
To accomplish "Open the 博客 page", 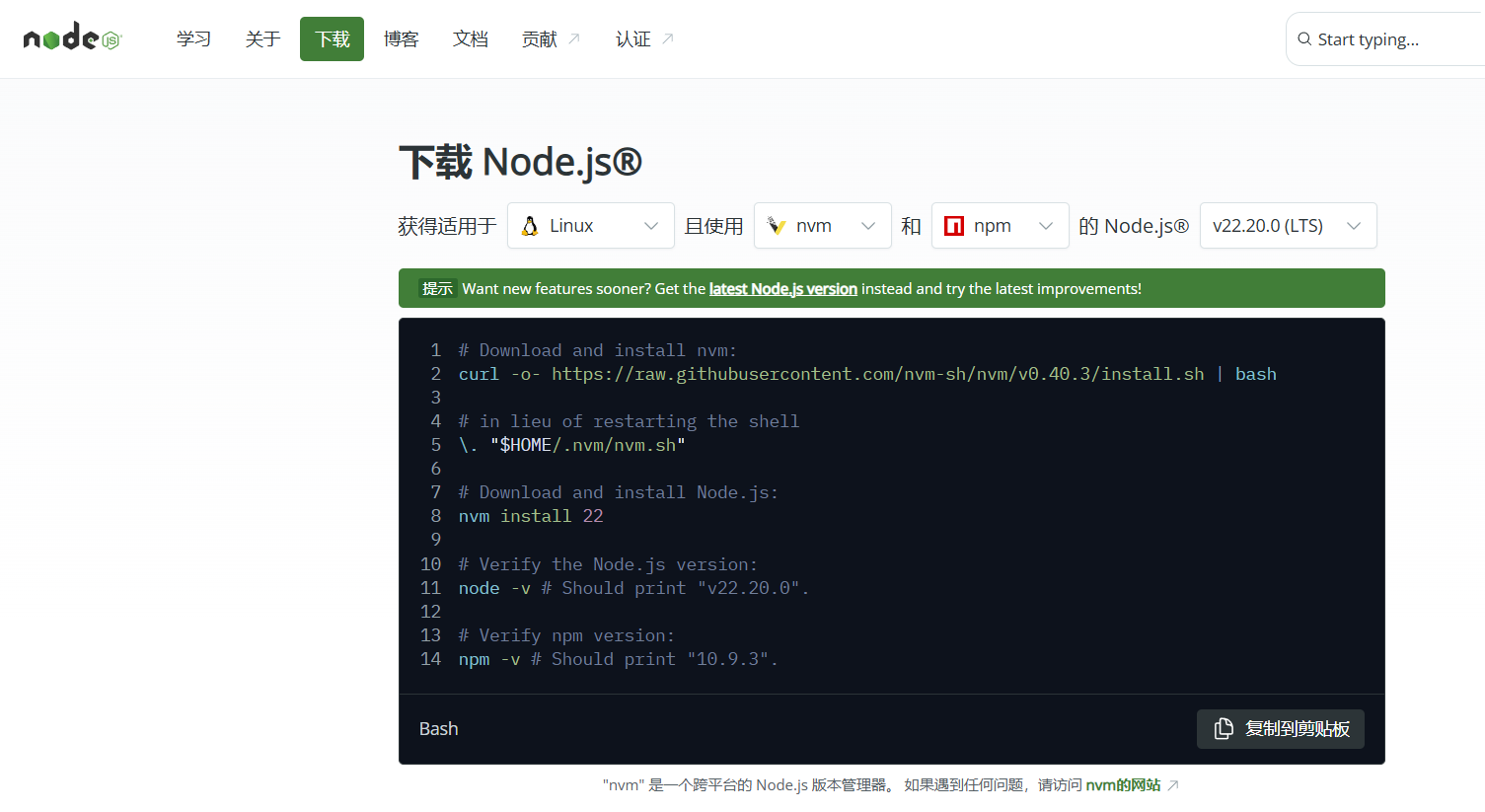I will point(401,39).
